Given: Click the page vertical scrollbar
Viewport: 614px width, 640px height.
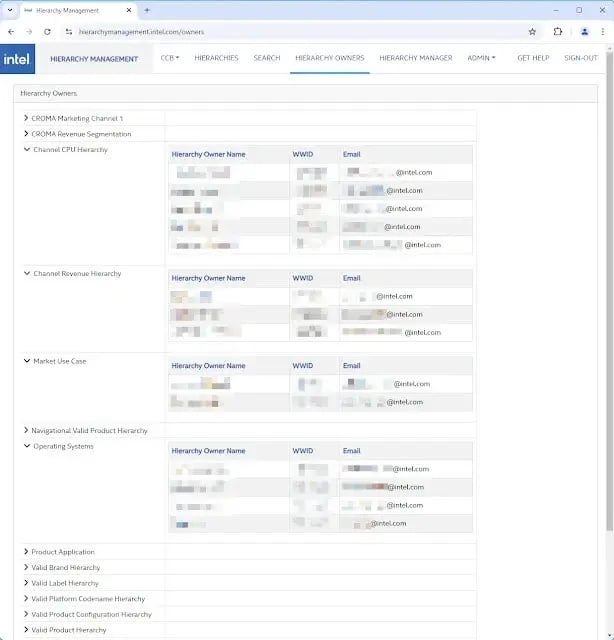Looking at the screenshot, I should 610,291.
